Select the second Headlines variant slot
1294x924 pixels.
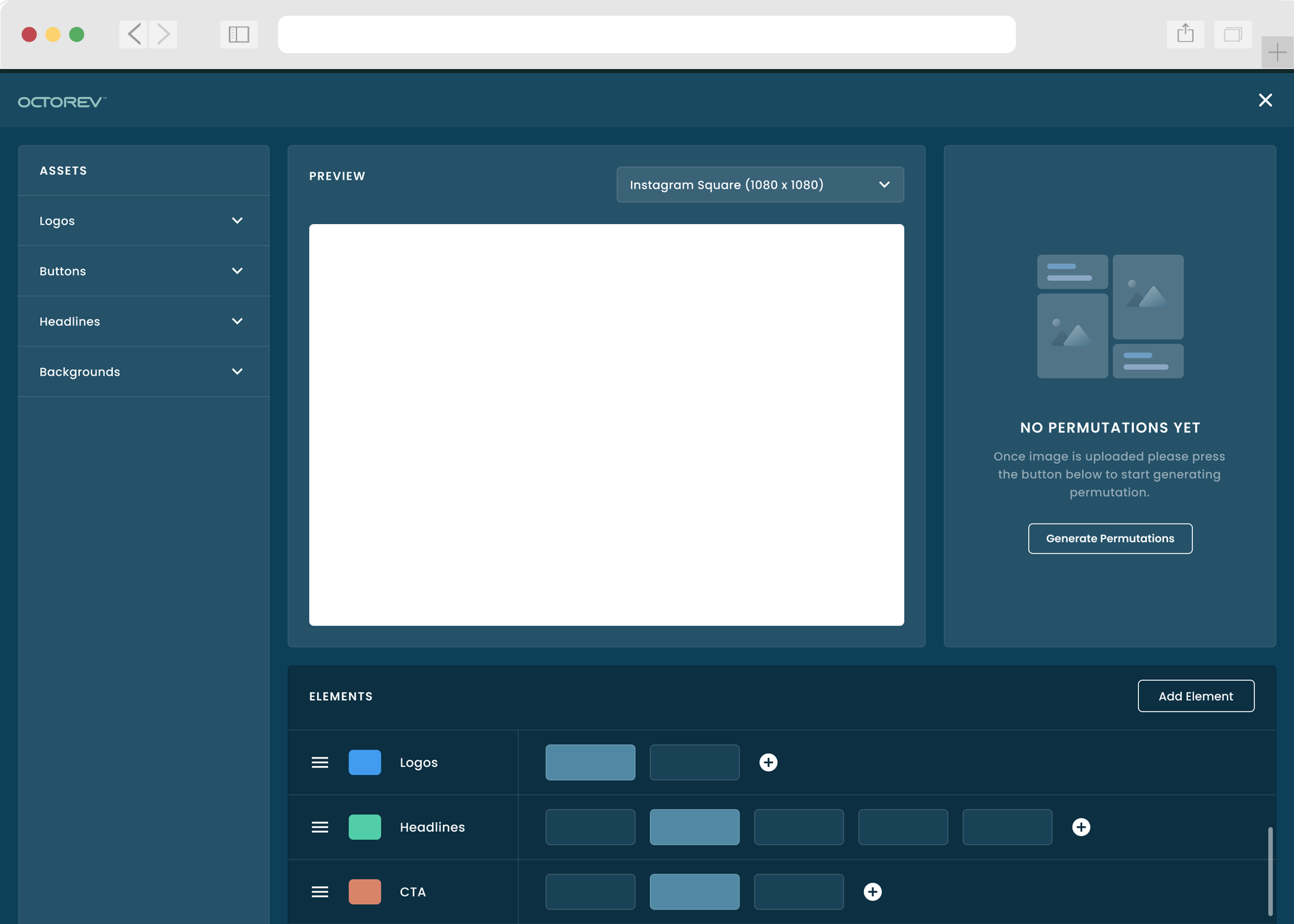tap(694, 827)
